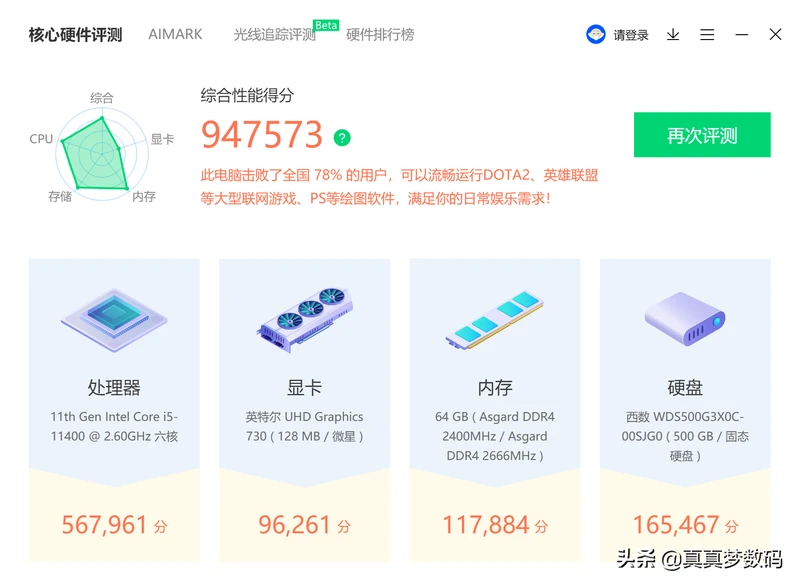The image size is (800, 586).
Task: Click the 存储 label on radar chart
Action: (60, 197)
